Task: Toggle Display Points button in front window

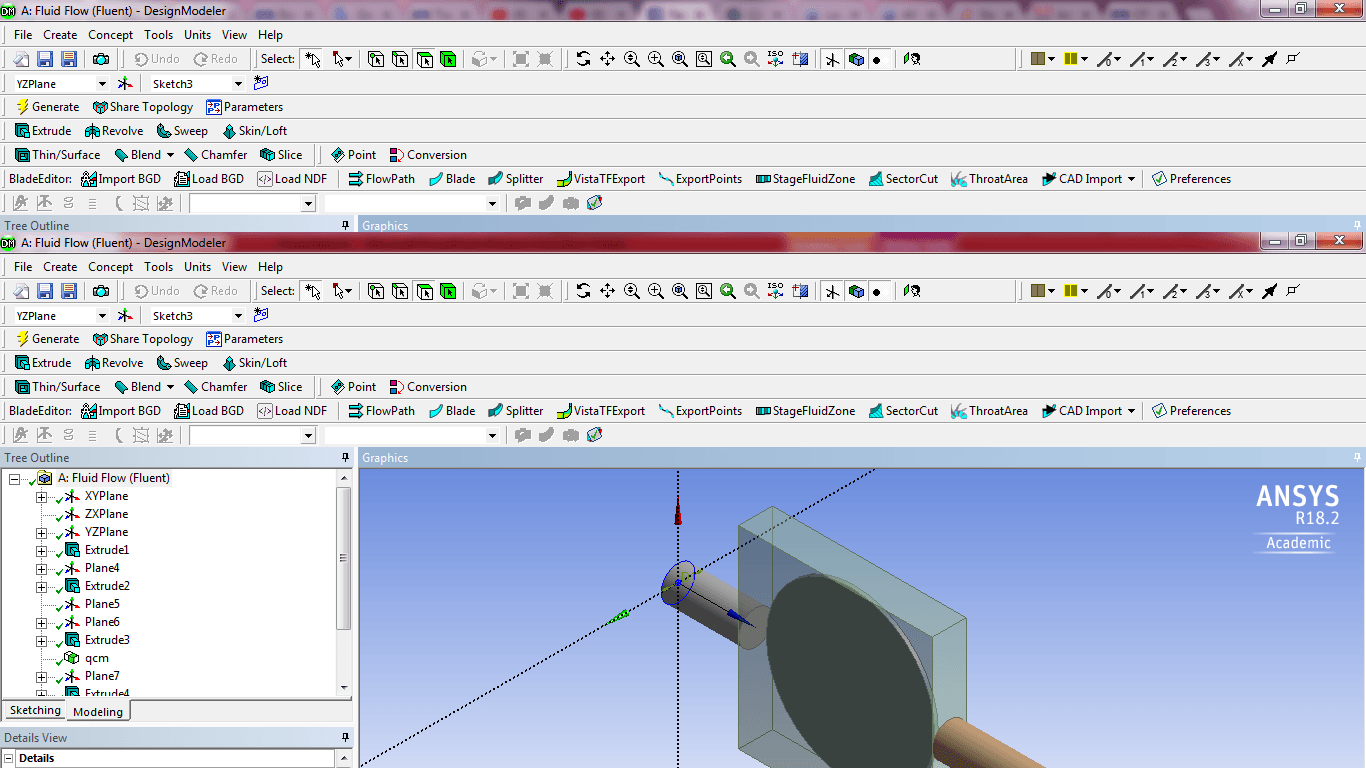Action: tap(880, 291)
